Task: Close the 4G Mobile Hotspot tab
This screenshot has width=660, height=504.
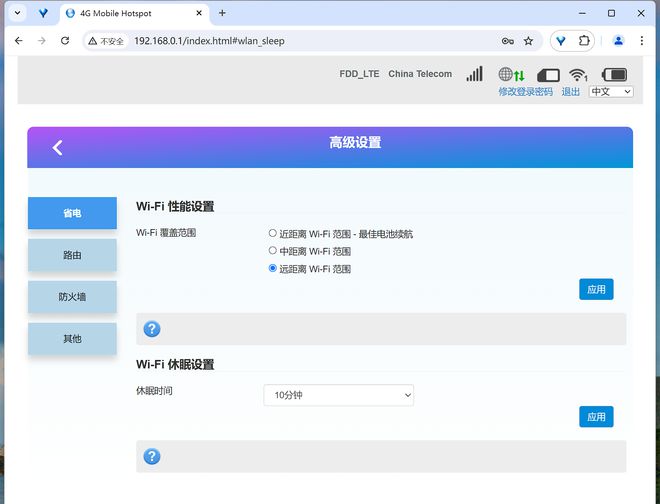Action: 199,13
